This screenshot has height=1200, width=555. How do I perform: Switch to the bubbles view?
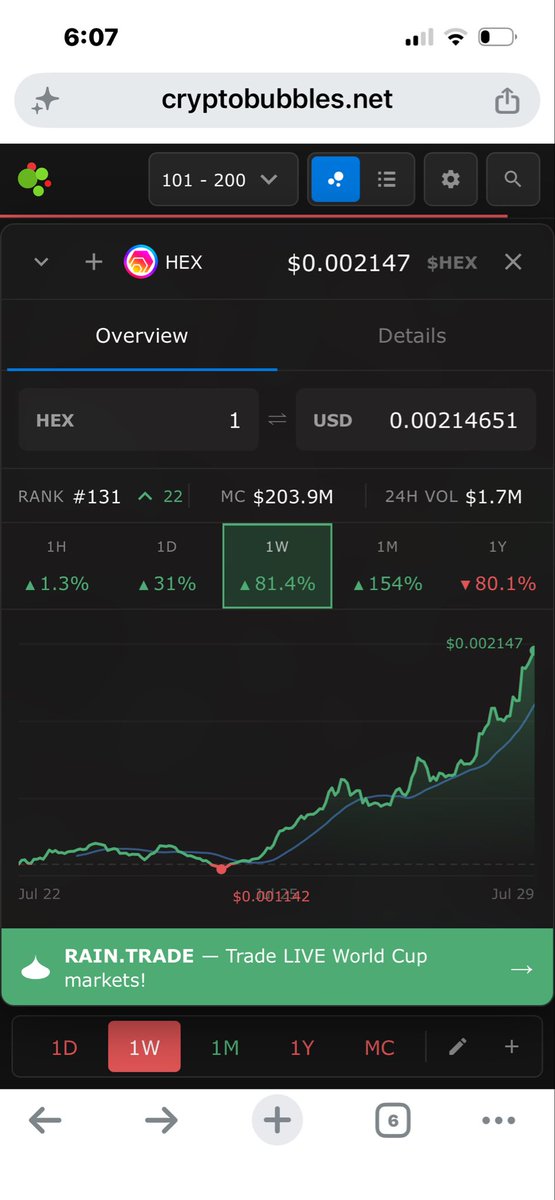(x=336, y=180)
